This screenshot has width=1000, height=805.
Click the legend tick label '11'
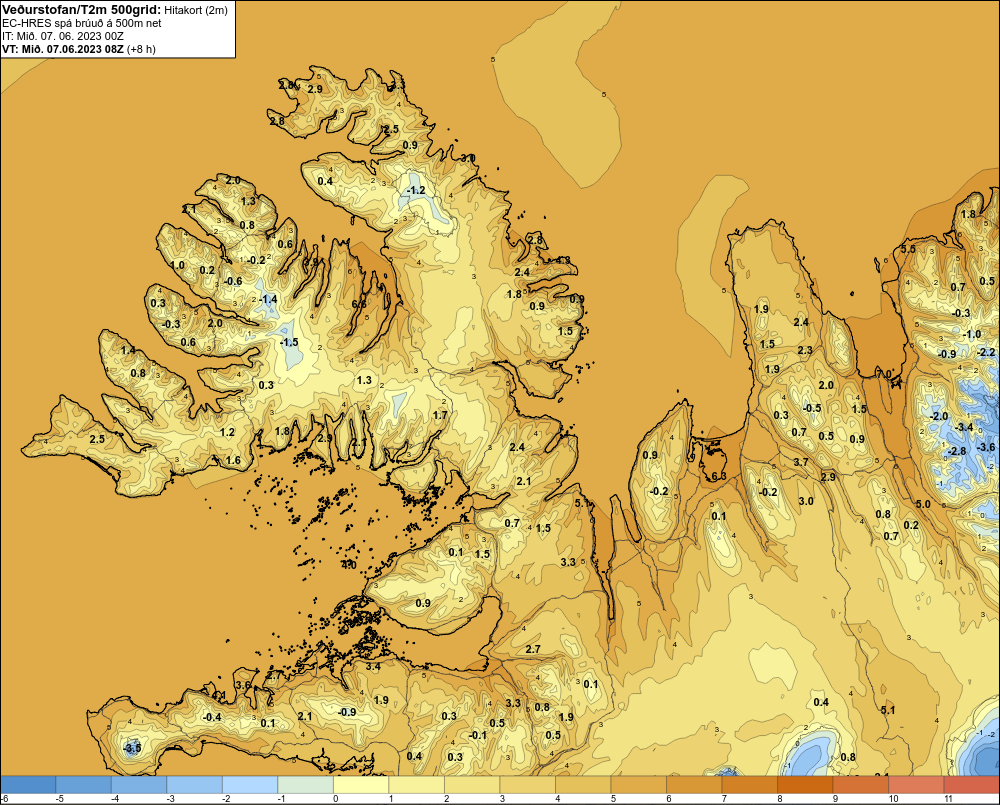click(948, 799)
